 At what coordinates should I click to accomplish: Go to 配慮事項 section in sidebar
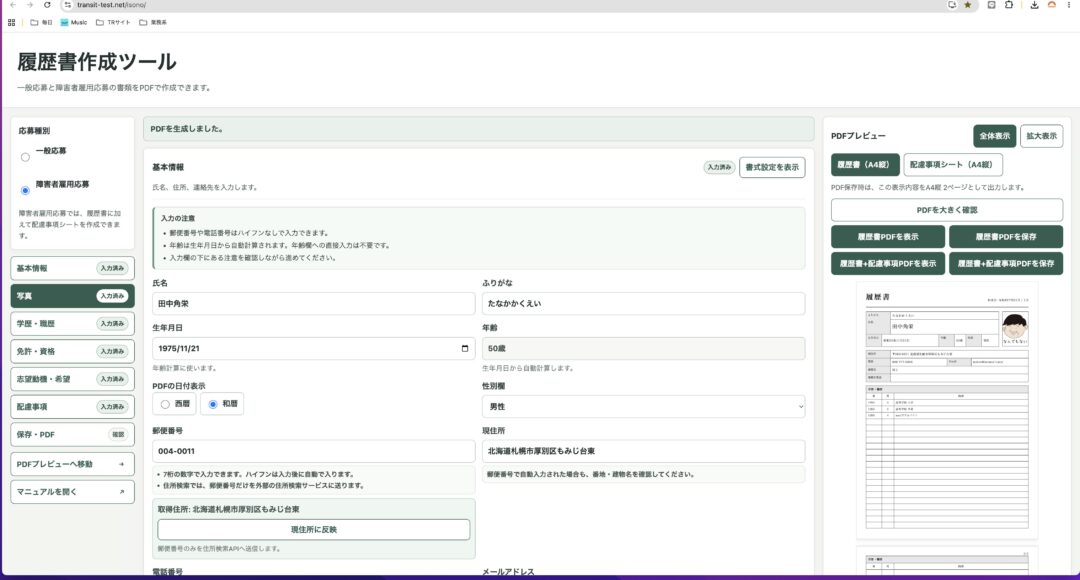coord(72,406)
